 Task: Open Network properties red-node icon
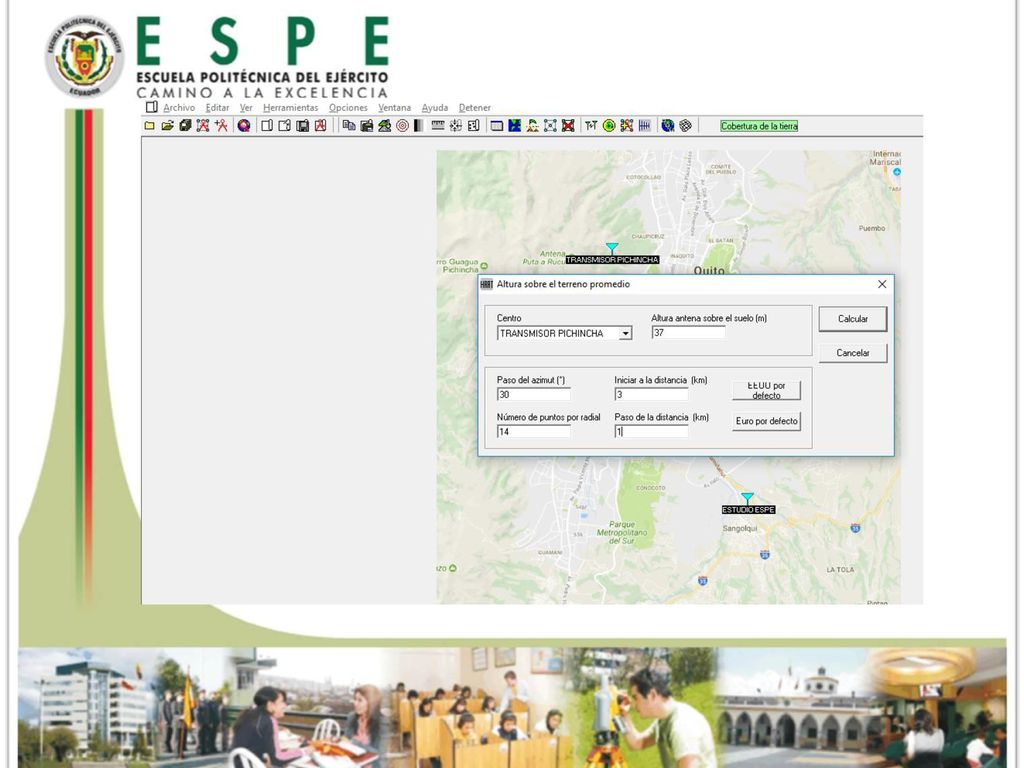coord(203,125)
